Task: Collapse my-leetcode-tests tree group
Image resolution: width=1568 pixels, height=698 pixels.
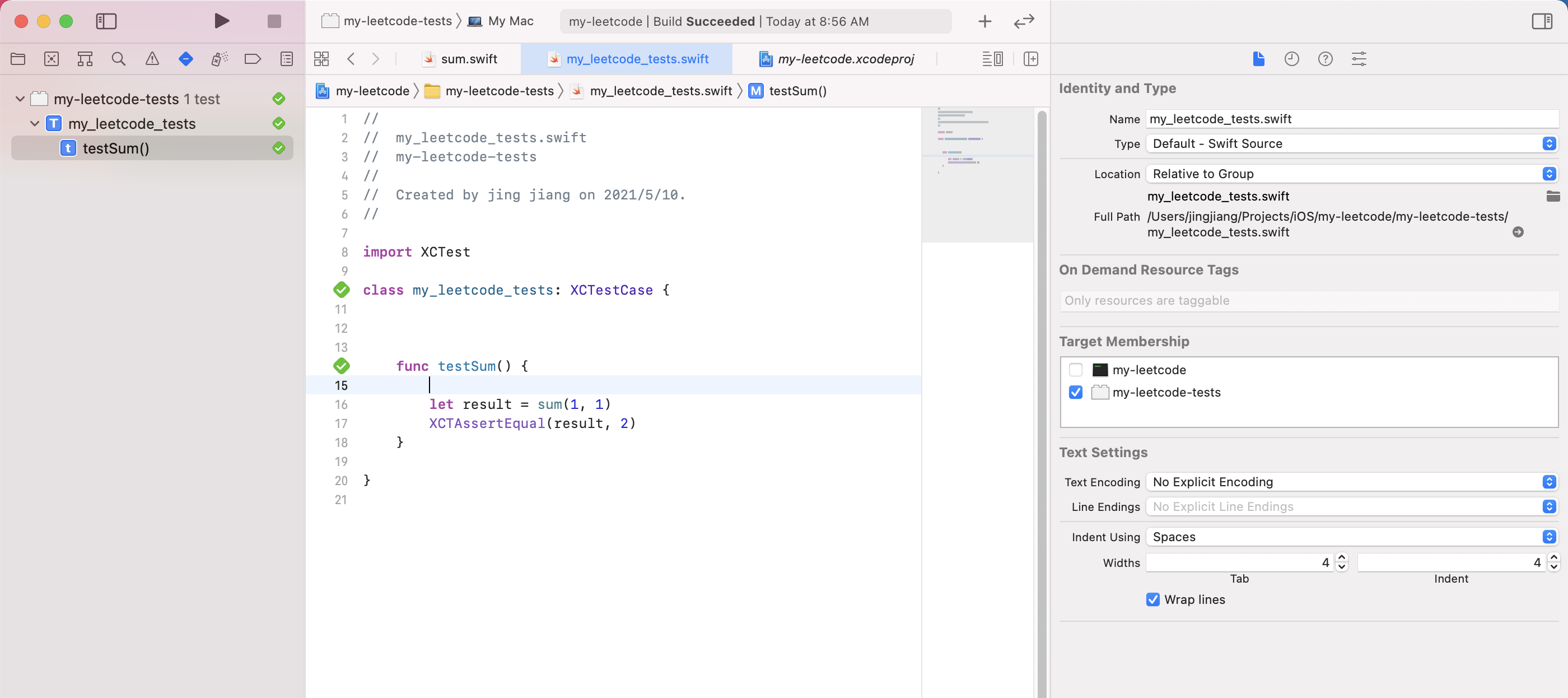Action: pyautogui.click(x=20, y=99)
